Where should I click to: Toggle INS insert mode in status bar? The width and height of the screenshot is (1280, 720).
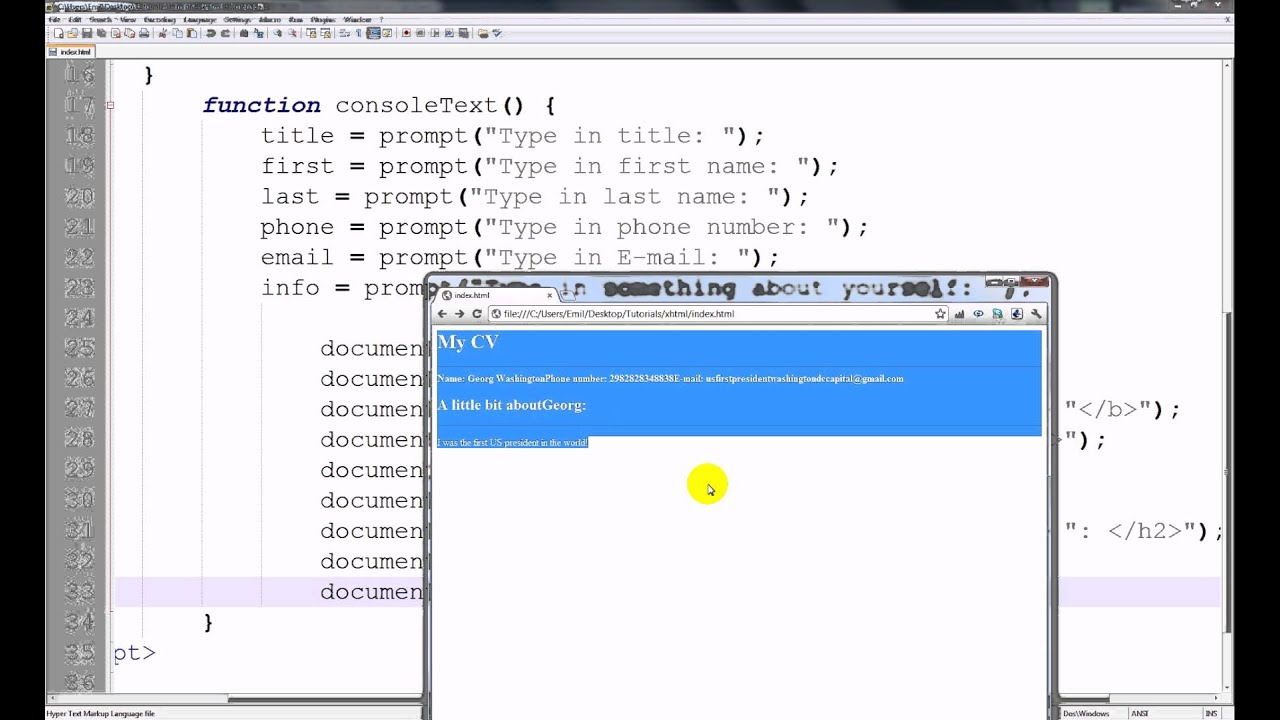1211,713
